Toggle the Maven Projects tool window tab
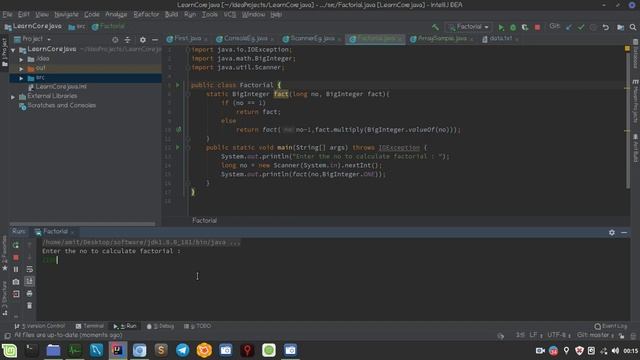 coord(636,101)
